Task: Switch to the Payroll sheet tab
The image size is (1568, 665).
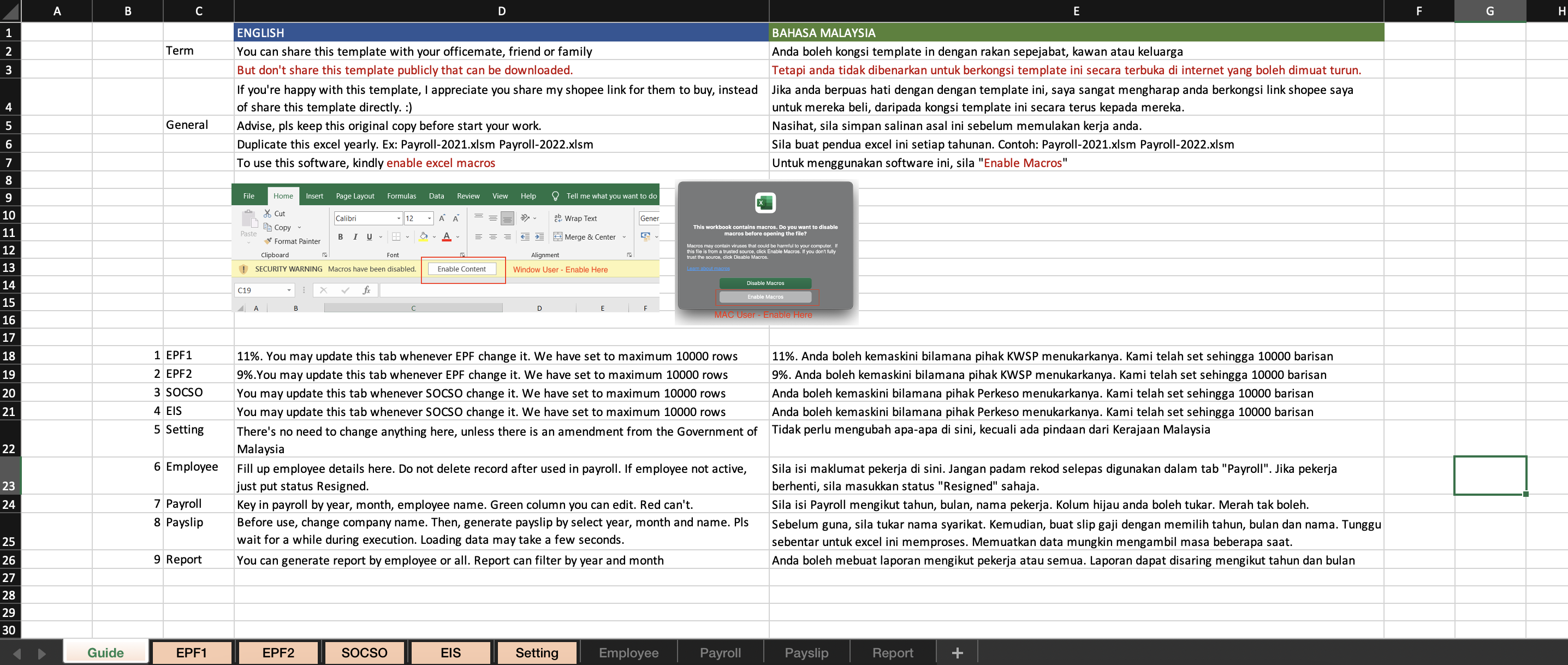Action: [720, 653]
